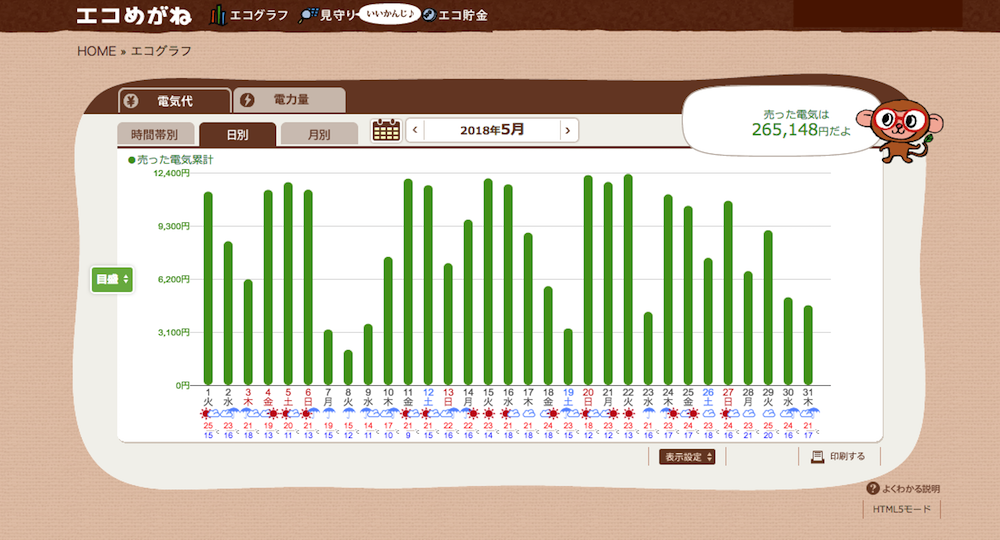Open the calendar date picker icon
The width and height of the screenshot is (1000, 540).
click(x=385, y=130)
